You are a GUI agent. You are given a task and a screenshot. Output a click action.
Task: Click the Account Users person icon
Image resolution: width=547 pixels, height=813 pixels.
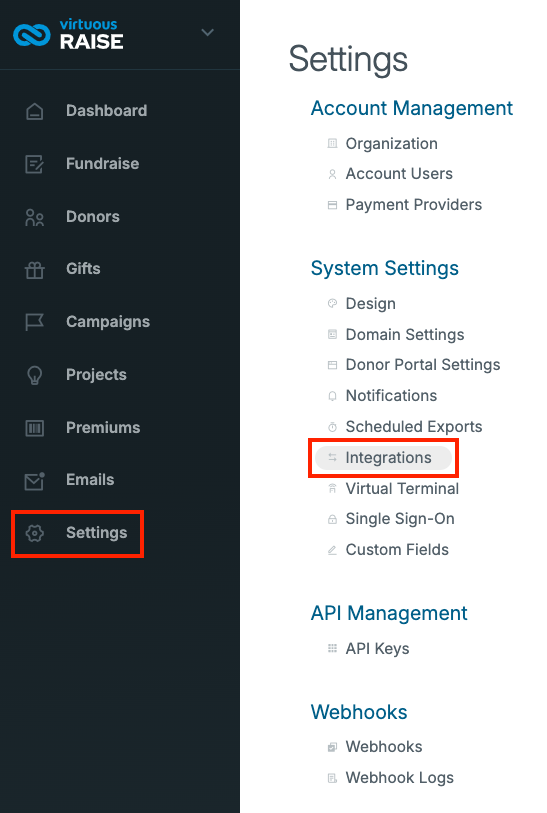[332, 174]
